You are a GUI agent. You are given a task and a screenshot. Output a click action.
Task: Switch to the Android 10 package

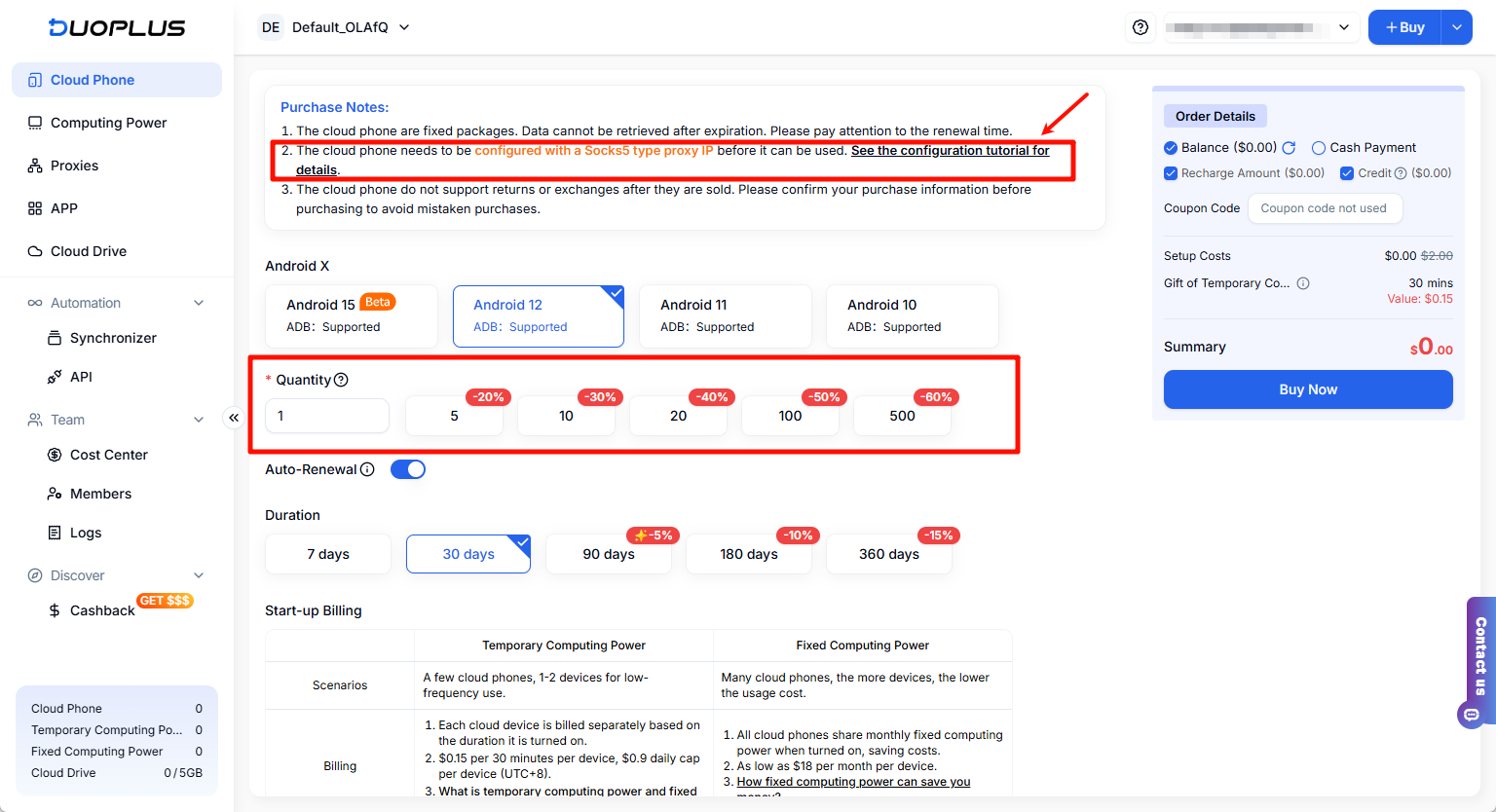coord(912,315)
